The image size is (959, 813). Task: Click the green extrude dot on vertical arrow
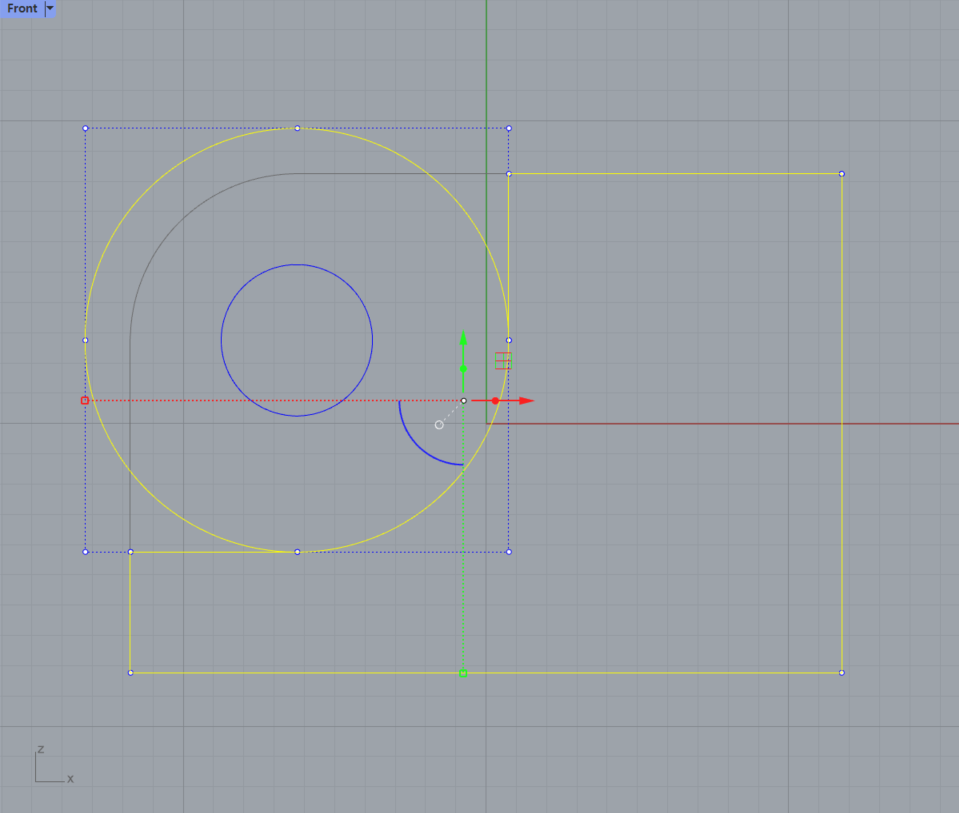464,369
